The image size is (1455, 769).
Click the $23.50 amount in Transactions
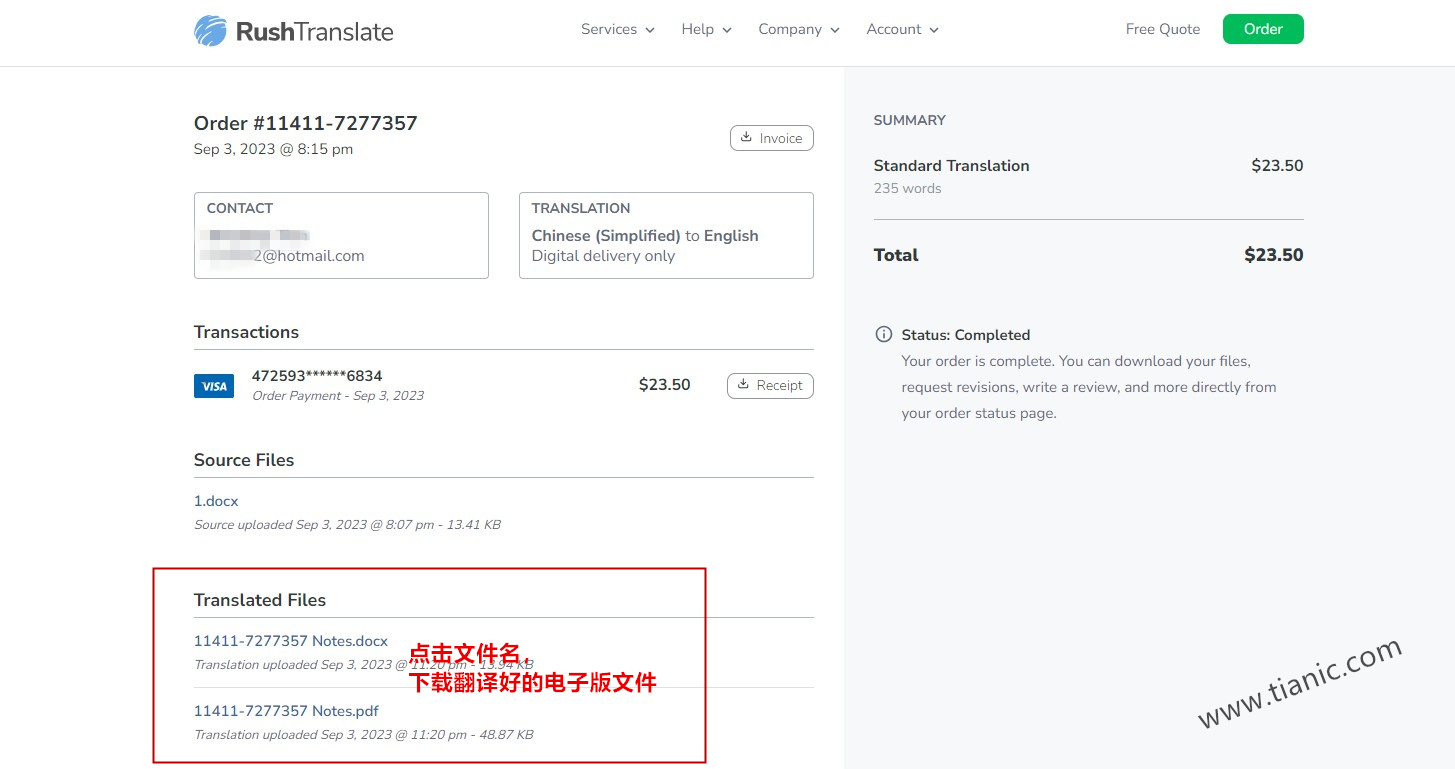click(665, 385)
